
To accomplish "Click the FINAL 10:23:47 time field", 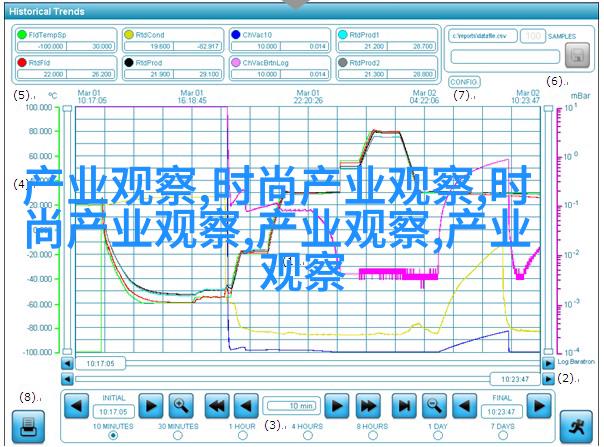I will point(501,412).
